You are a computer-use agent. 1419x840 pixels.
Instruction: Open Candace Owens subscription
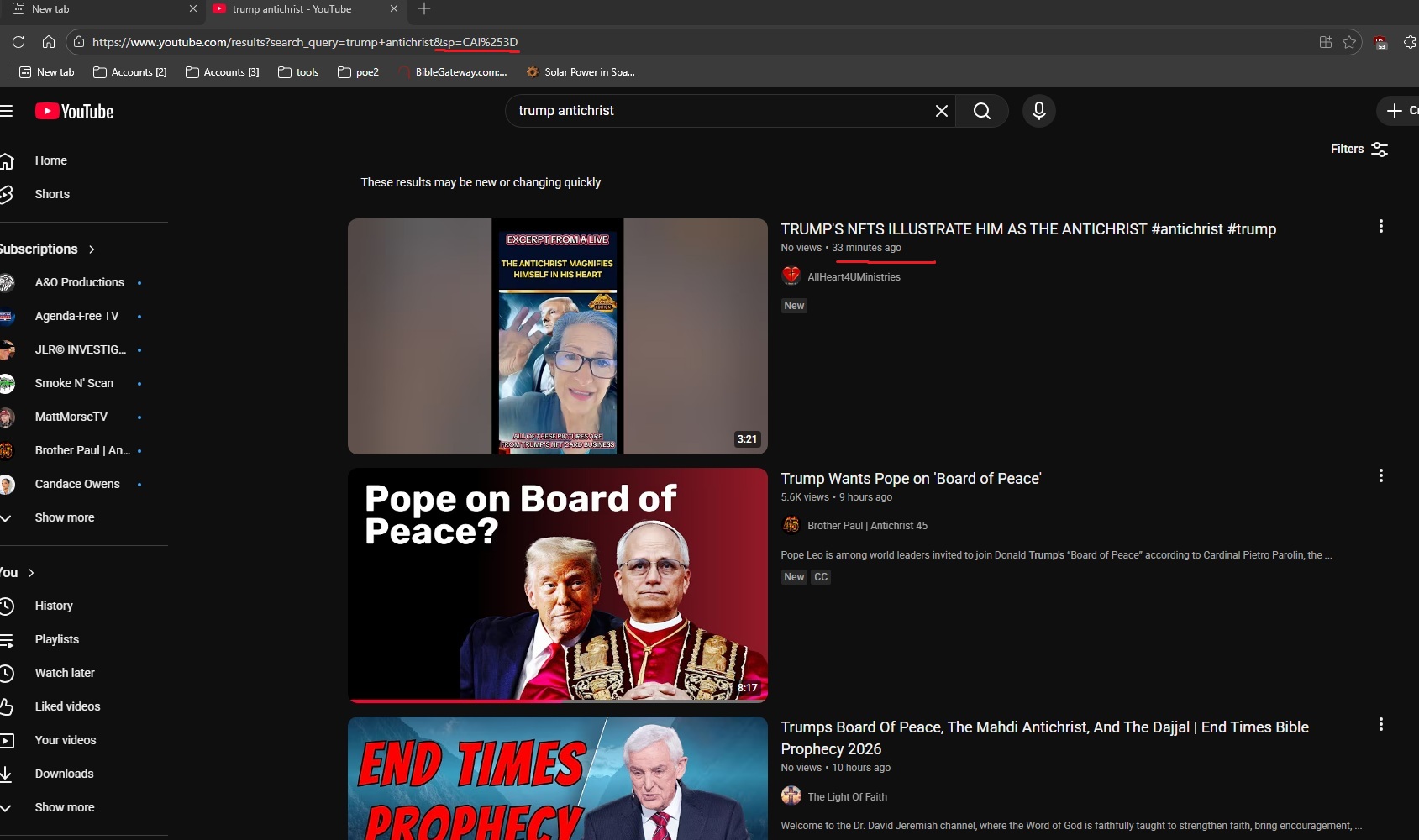77,484
